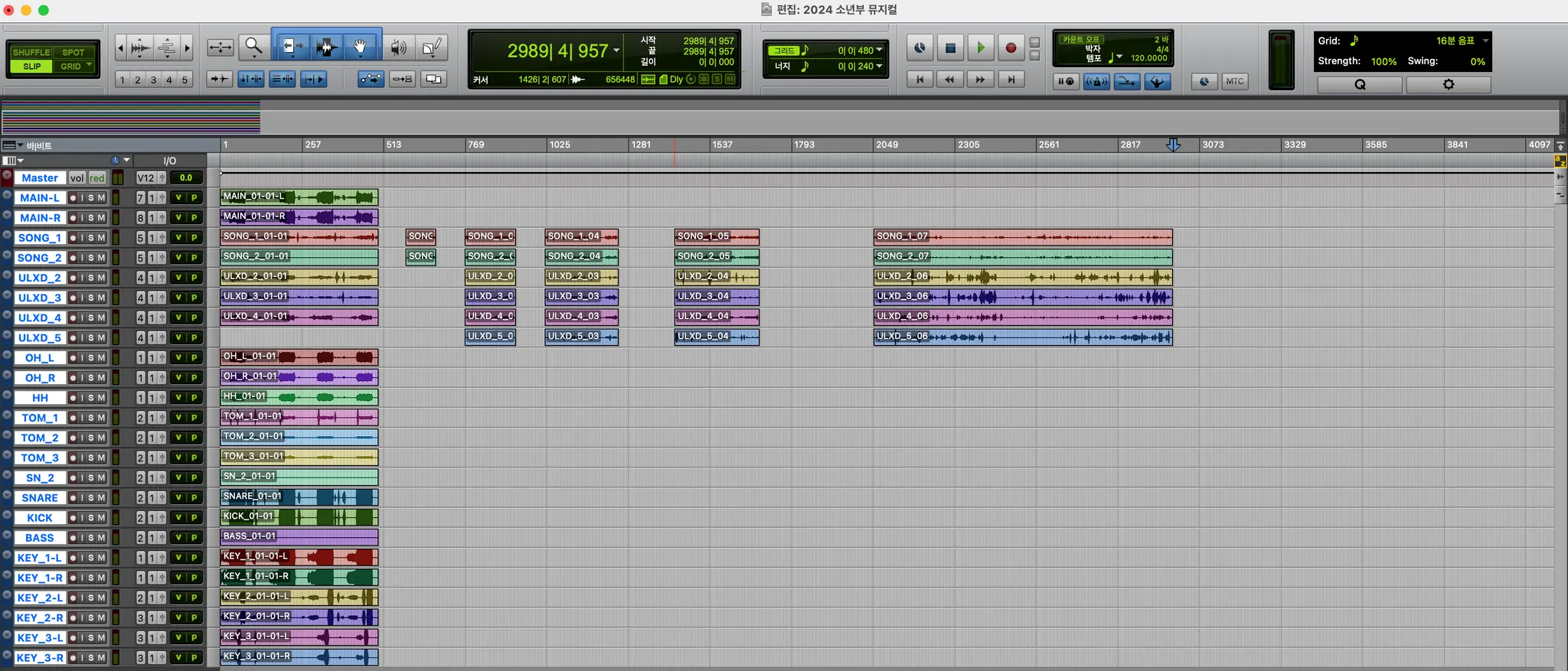Open the edit window view selector

point(13,161)
